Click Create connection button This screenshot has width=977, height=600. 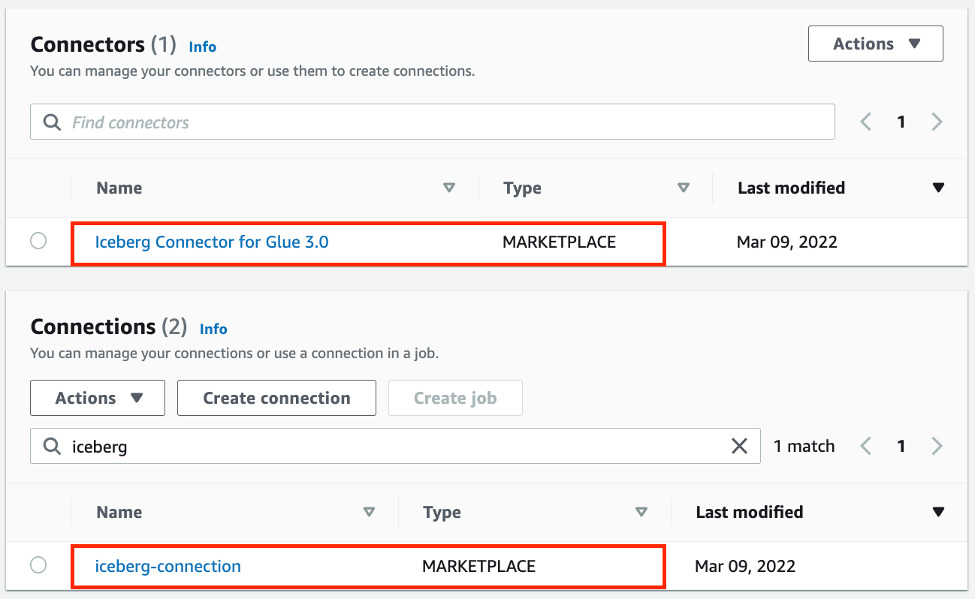[276, 398]
